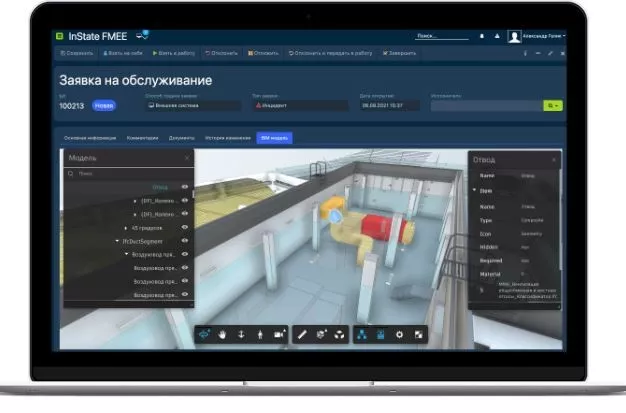Click the notification bell icon in header
The image size is (626, 413).
(x=482, y=36)
